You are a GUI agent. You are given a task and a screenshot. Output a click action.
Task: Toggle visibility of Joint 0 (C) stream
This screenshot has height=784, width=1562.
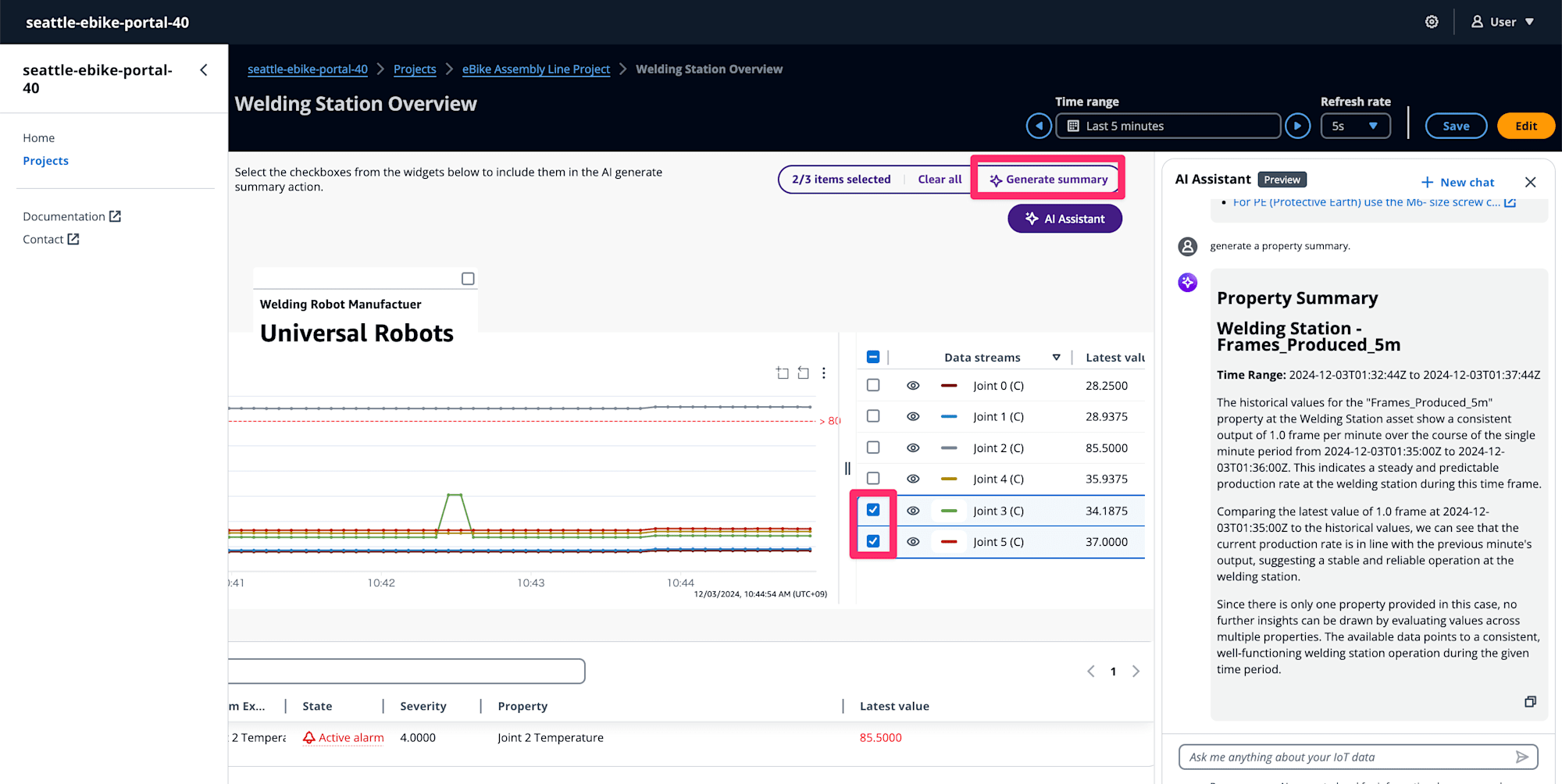pyautogui.click(x=913, y=386)
